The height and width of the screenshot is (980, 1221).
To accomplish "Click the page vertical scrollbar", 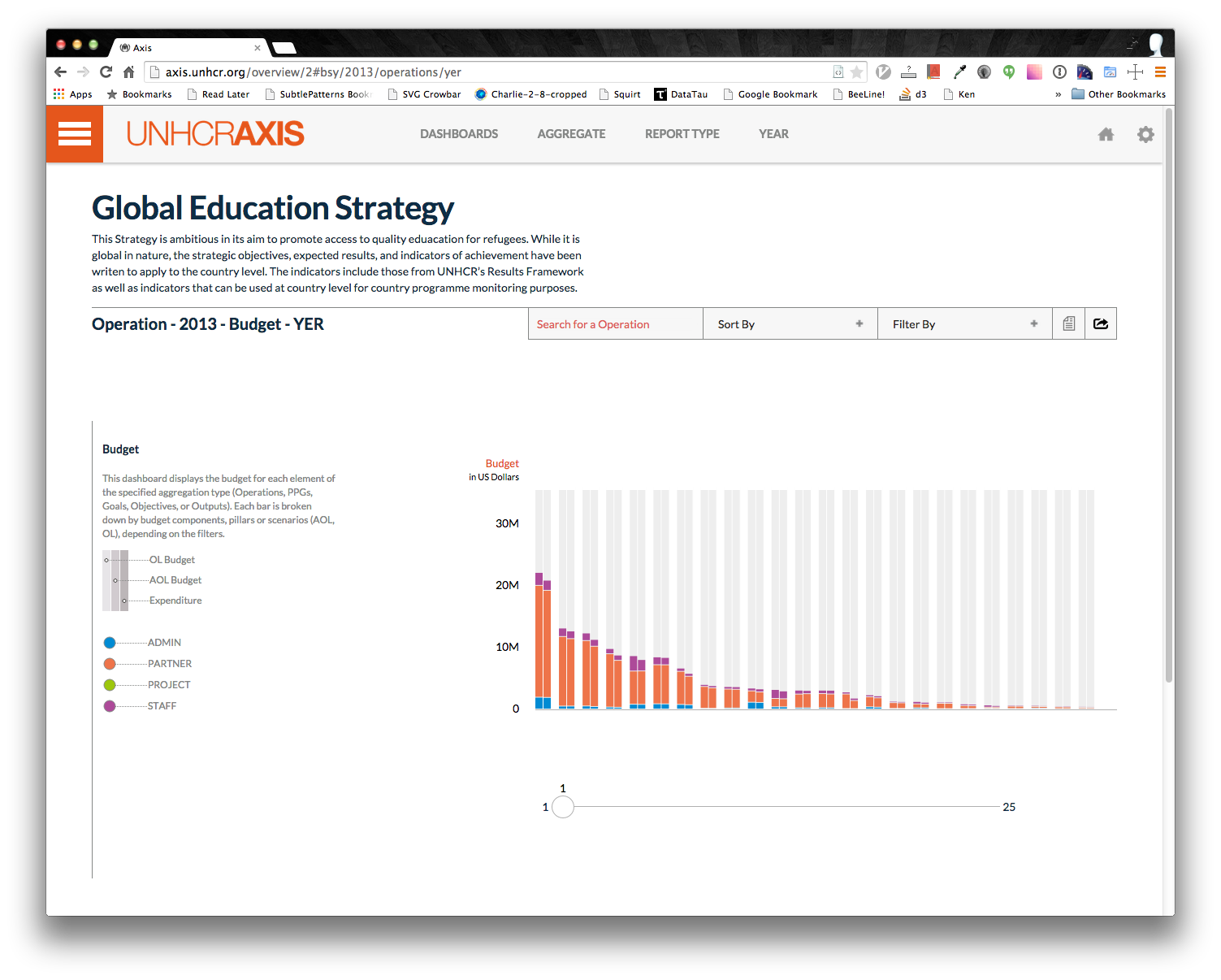I will 1169,395.
